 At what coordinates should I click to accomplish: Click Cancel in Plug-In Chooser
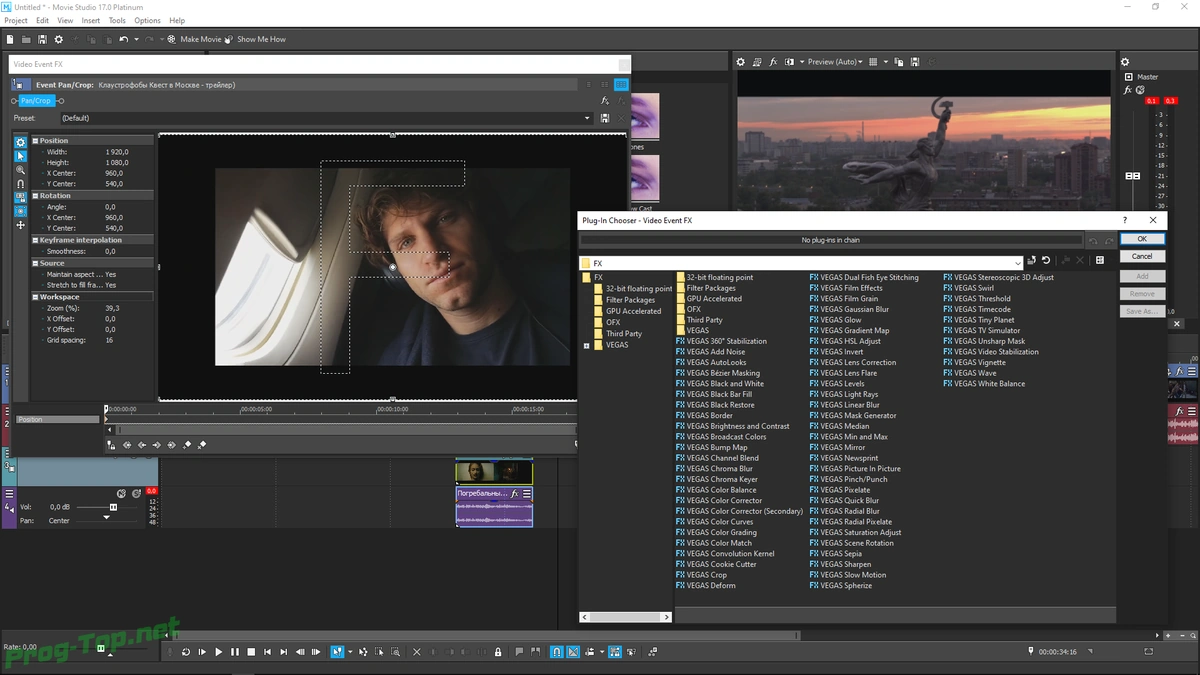(x=1142, y=256)
